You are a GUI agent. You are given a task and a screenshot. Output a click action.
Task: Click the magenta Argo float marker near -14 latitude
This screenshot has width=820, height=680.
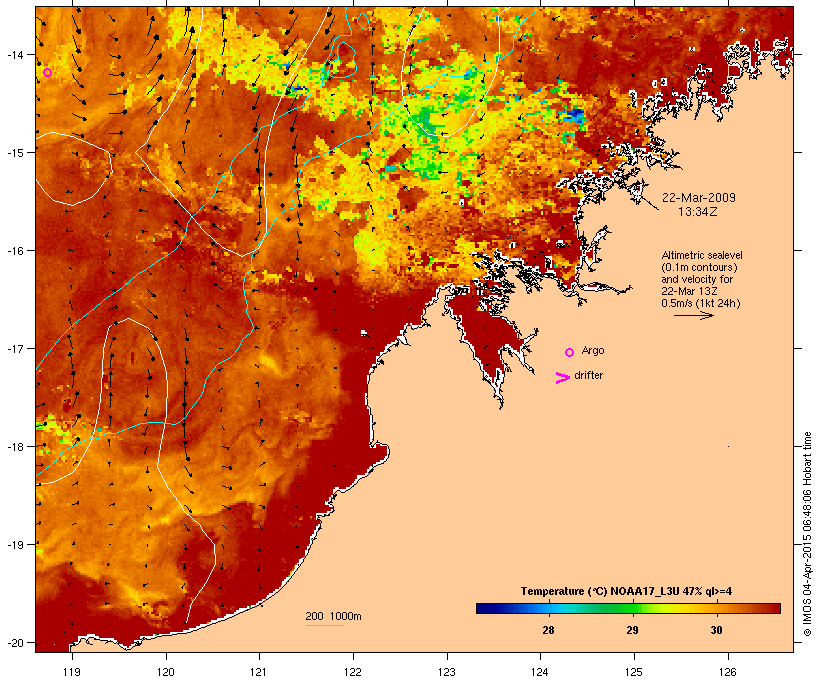[x=48, y=72]
